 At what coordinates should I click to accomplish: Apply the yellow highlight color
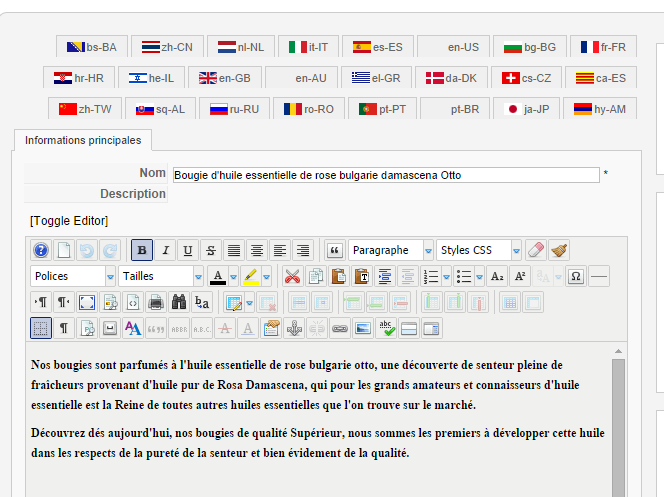click(251, 276)
